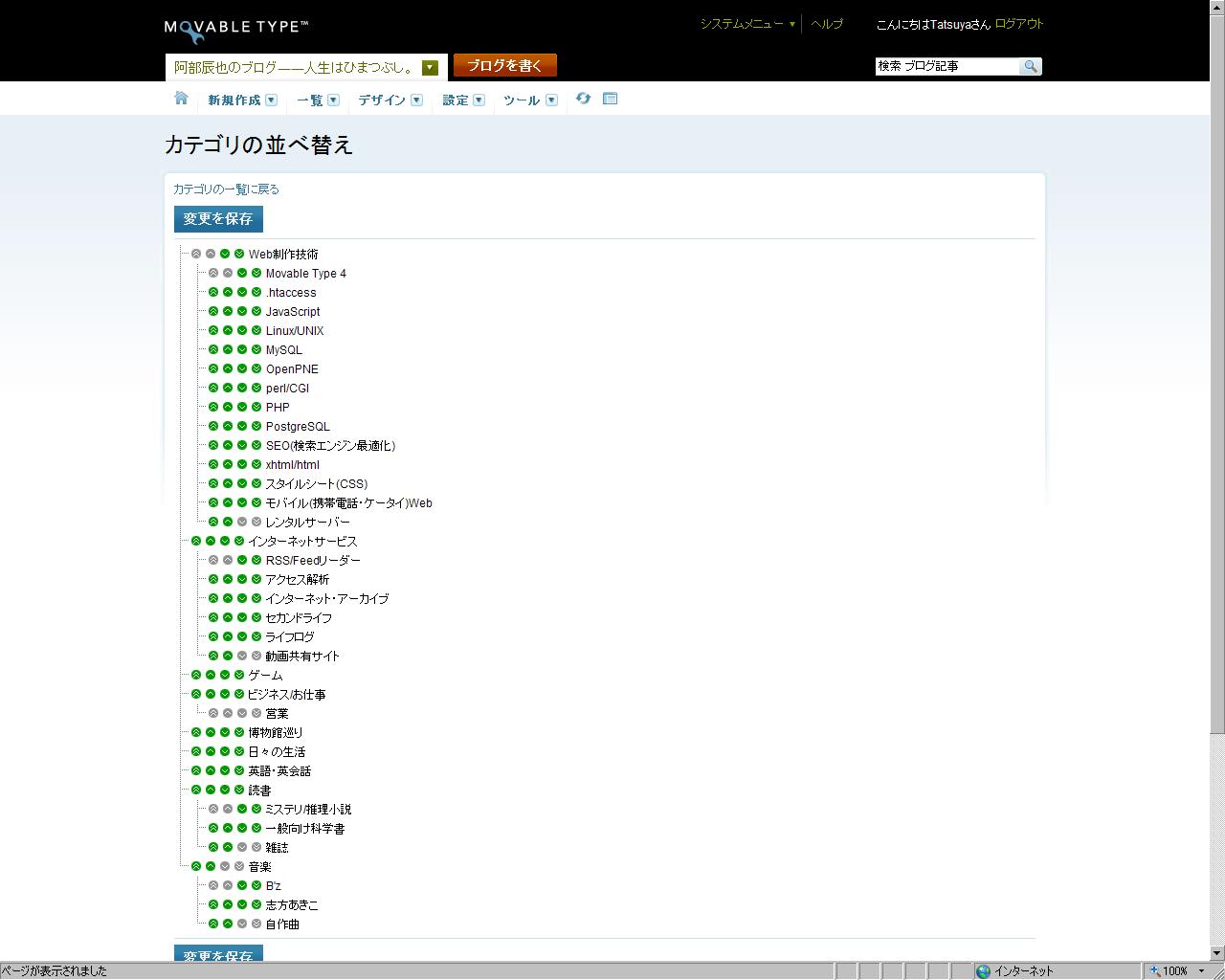This screenshot has height=980, width=1225.
Task: Move 英語・英会話 down one position
Action: pyautogui.click(x=225, y=770)
